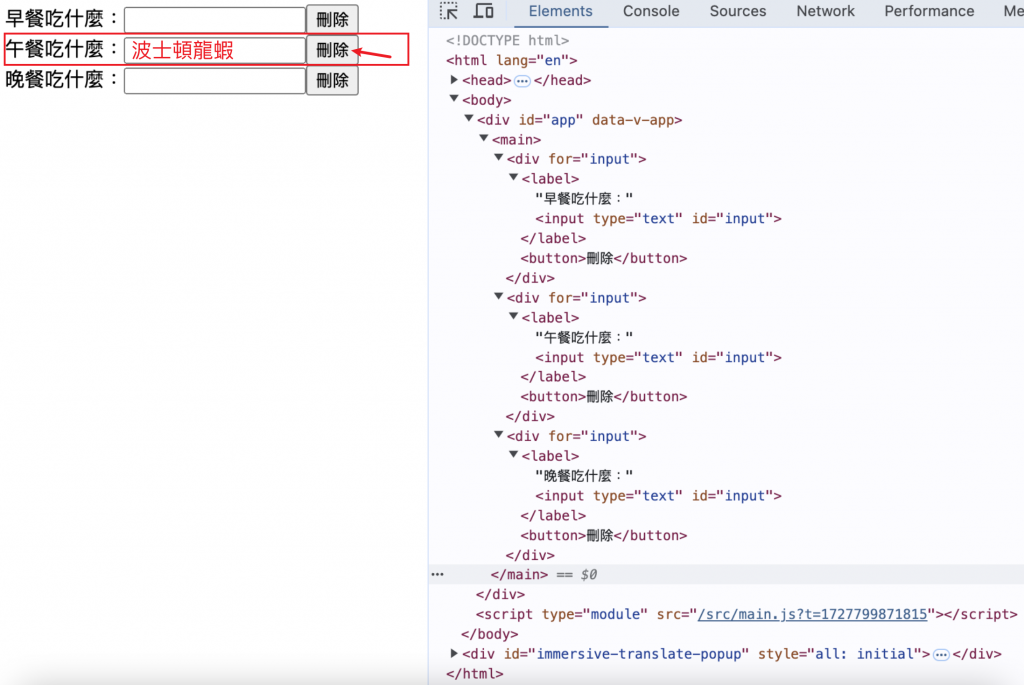
Task: Click the breakfast (早餐) text input
Action: [x=215, y=20]
